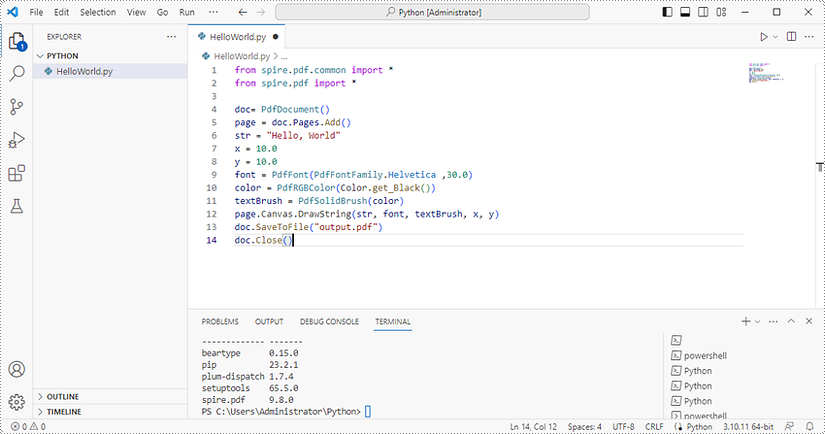Click the editor vertical scrollbar marker
The width and height of the screenshot is (825, 434).
coord(820,167)
